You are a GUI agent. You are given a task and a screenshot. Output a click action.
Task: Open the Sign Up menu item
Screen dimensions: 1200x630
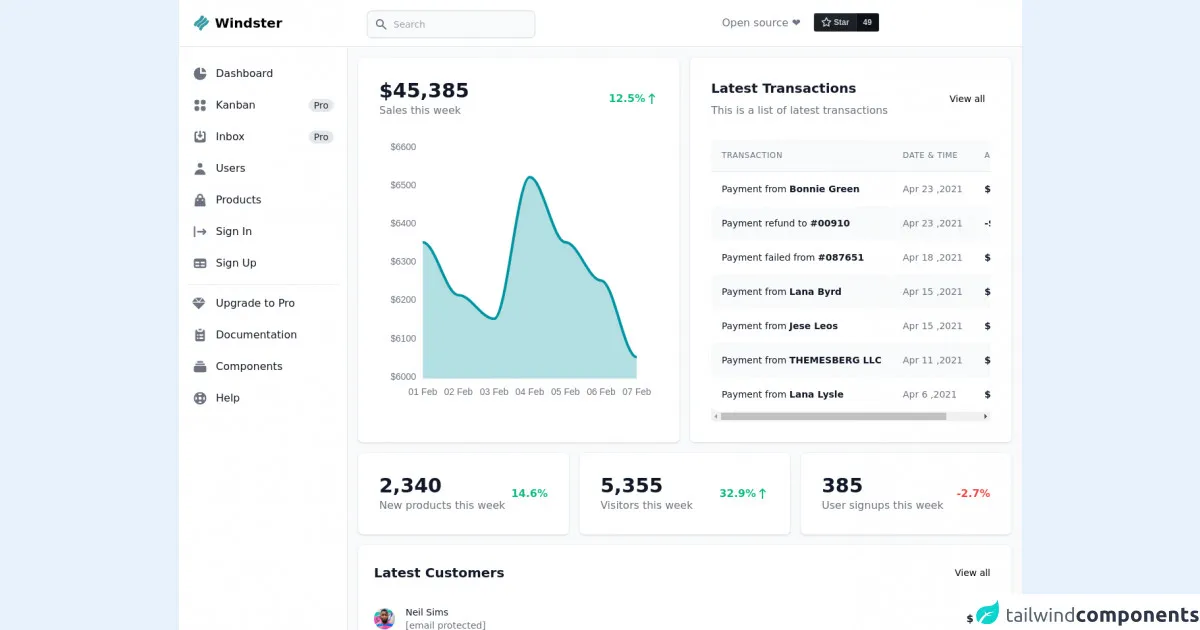(x=236, y=263)
